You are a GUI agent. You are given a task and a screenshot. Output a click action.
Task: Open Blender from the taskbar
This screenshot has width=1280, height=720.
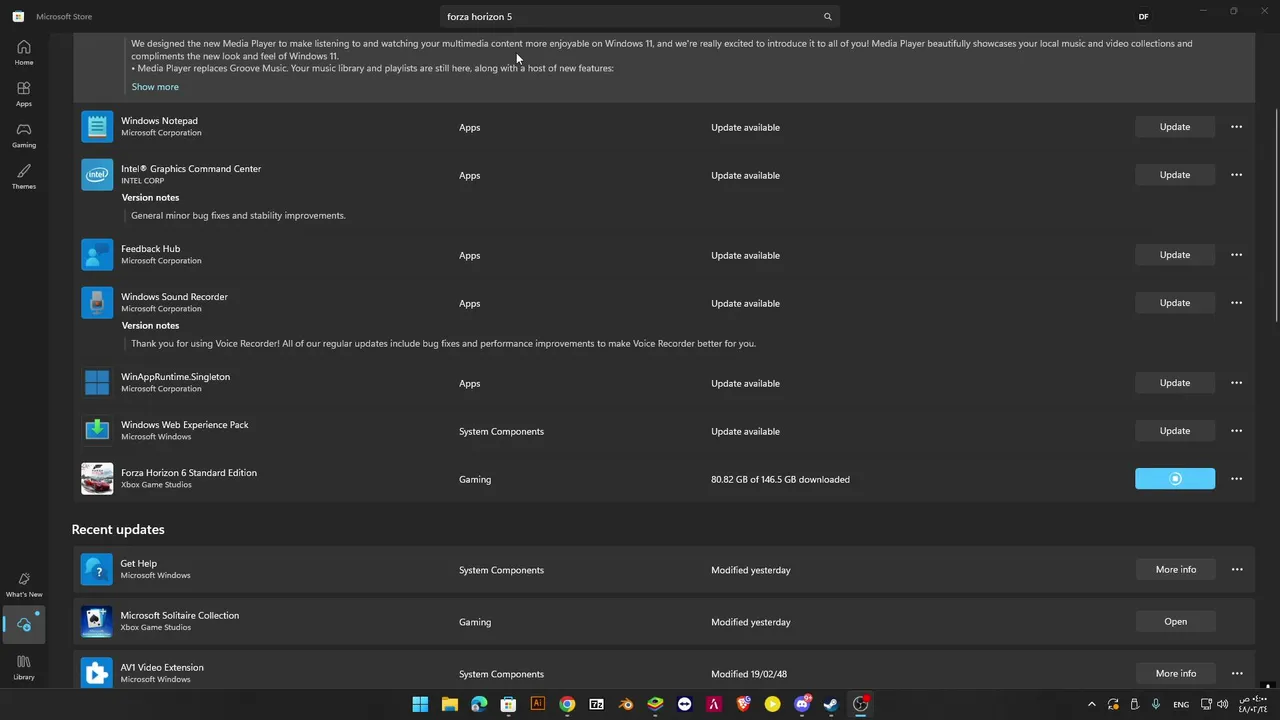[626, 704]
